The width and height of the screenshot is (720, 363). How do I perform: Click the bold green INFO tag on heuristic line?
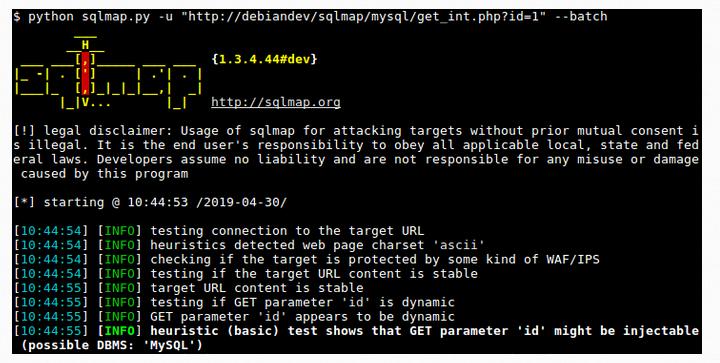tap(119, 331)
